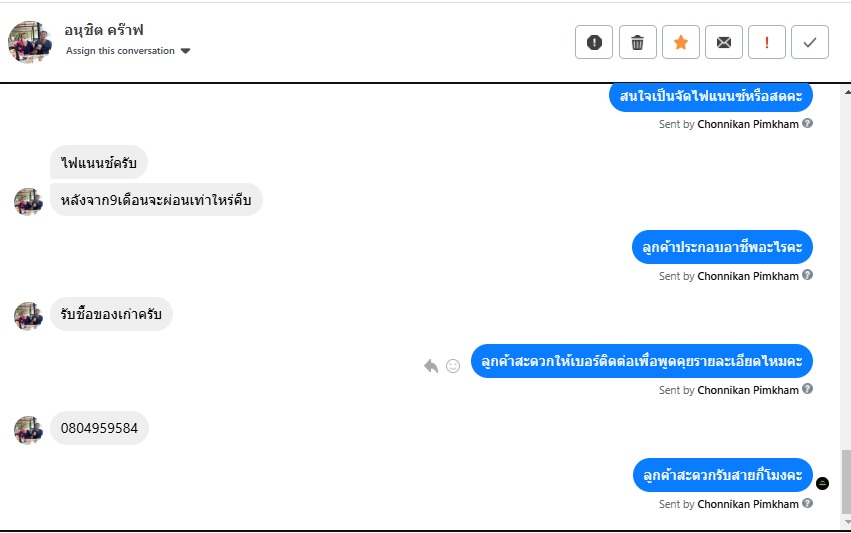Click the help icon under the occupation question
This screenshot has width=851, height=533.
(807, 275)
